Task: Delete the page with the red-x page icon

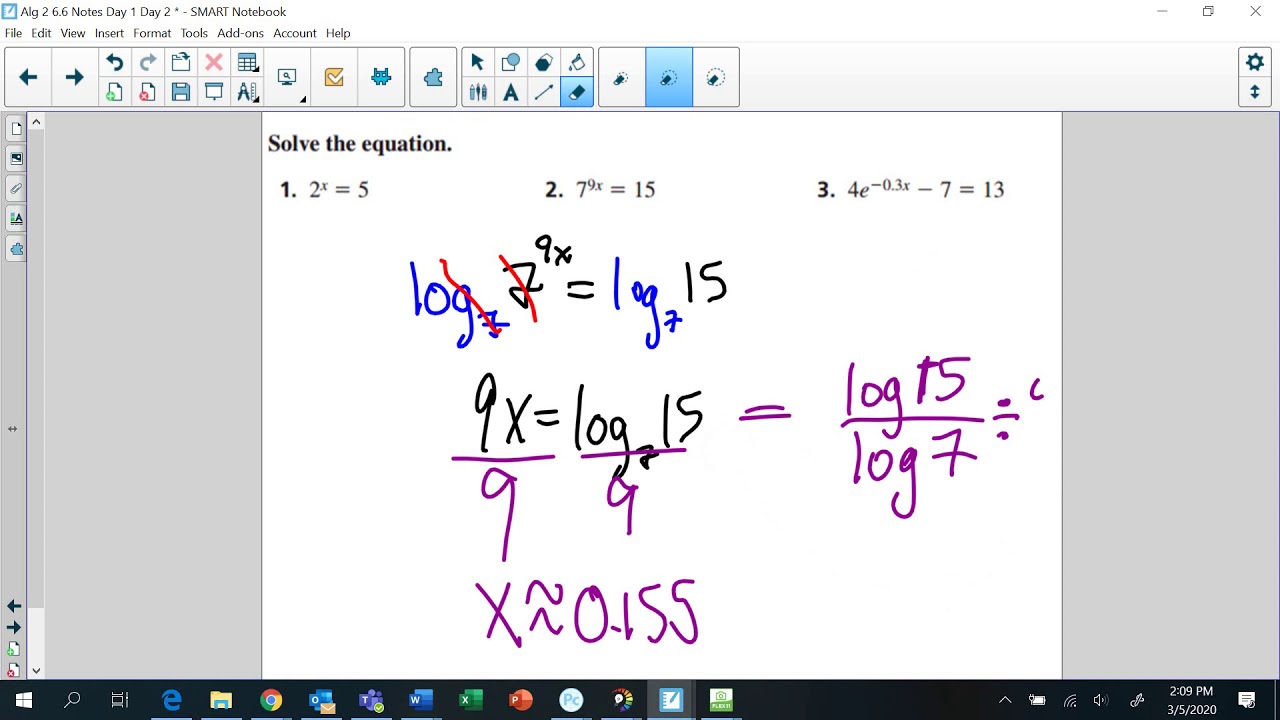Action: 147,92
